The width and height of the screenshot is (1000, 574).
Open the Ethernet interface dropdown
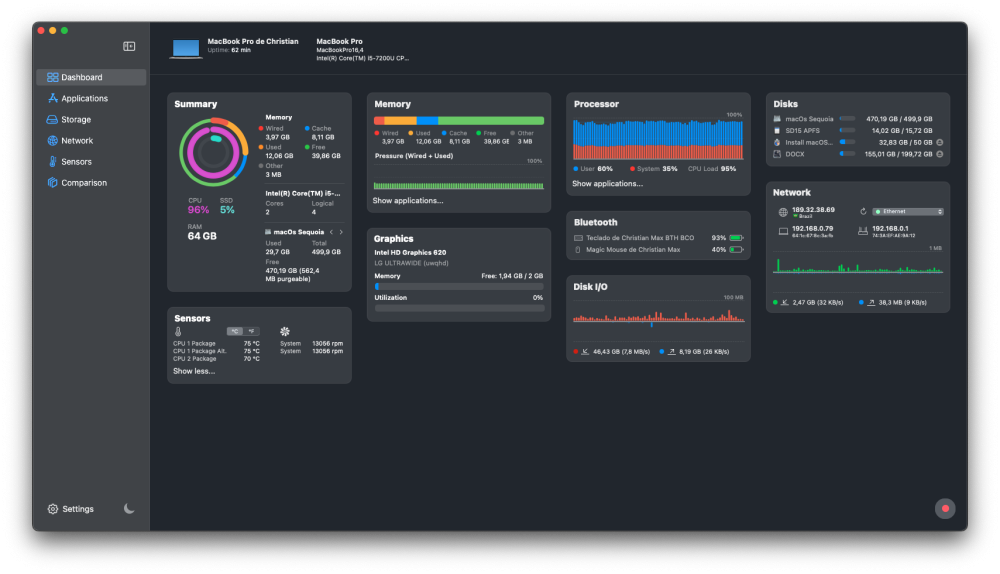point(908,212)
